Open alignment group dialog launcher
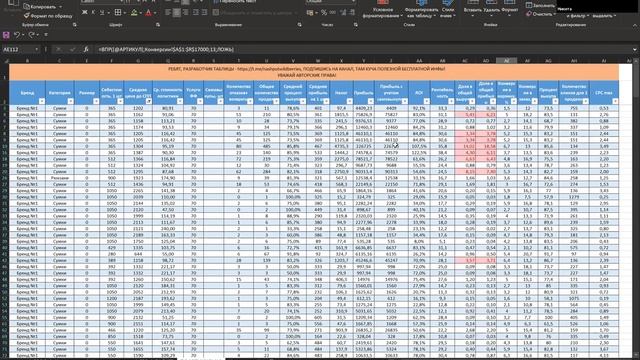 (299, 25)
